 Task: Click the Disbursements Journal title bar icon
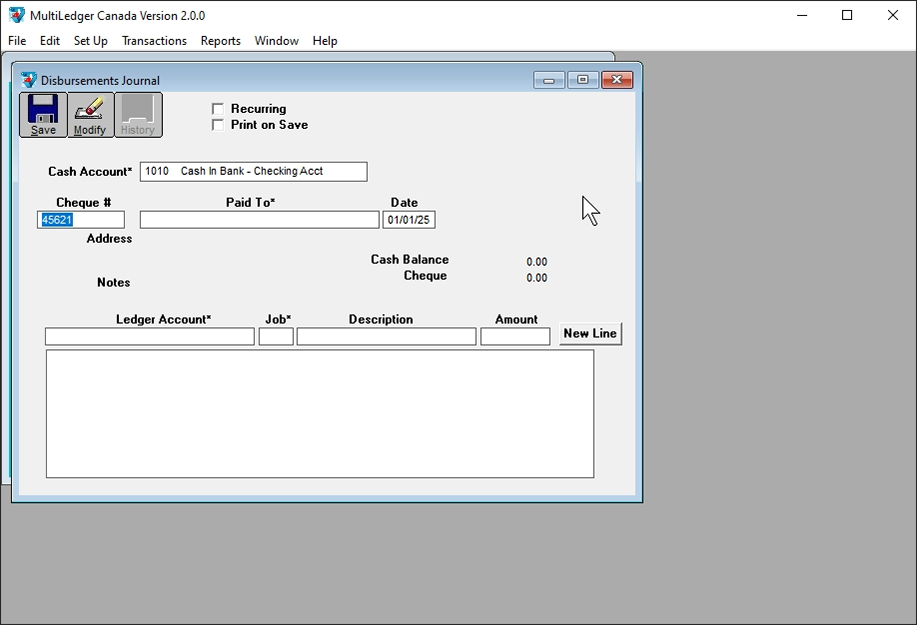[x=28, y=80]
